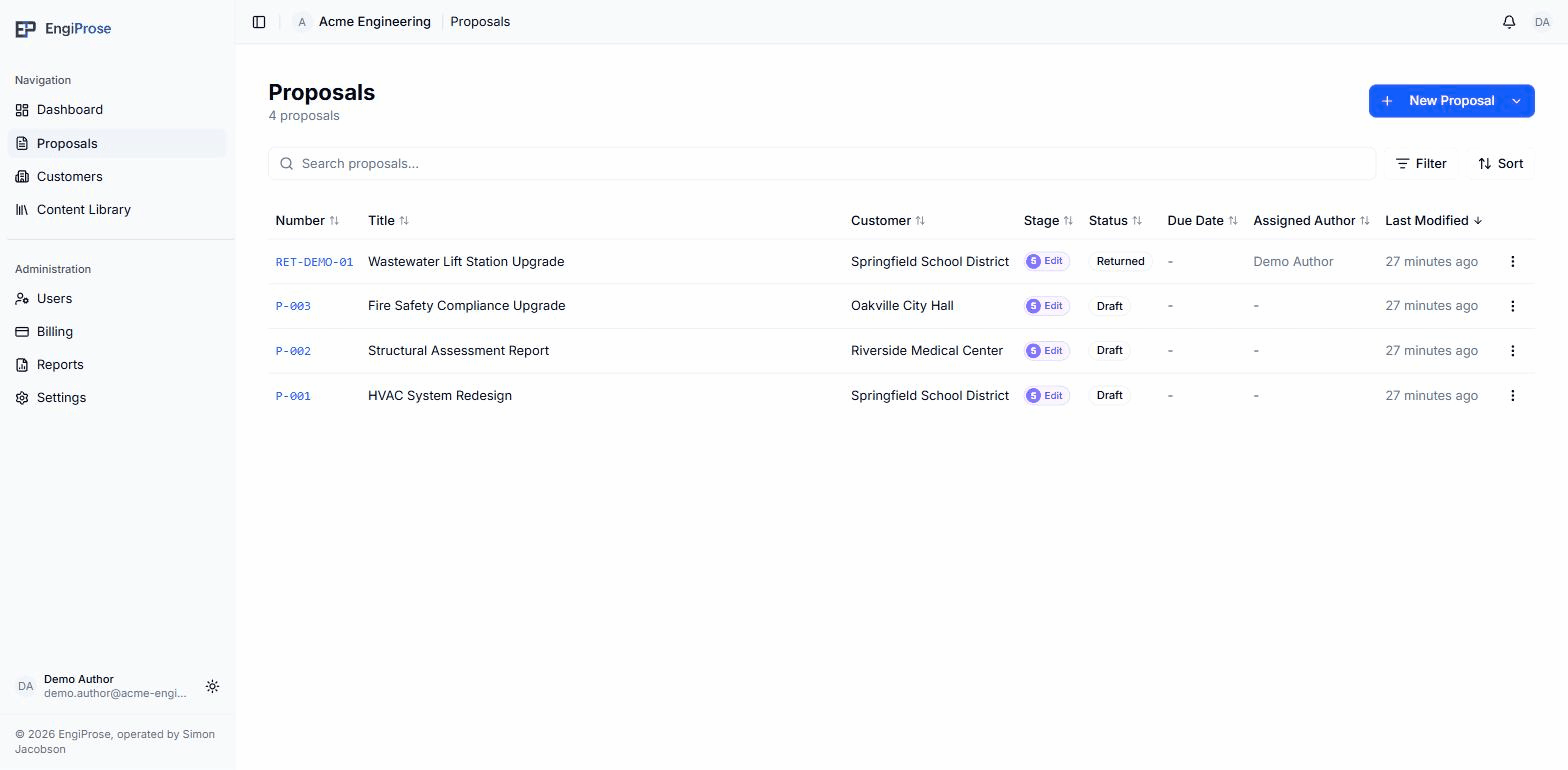Open the Filter options
Image resolution: width=1568 pixels, height=770 pixels.
pos(1421,164)
